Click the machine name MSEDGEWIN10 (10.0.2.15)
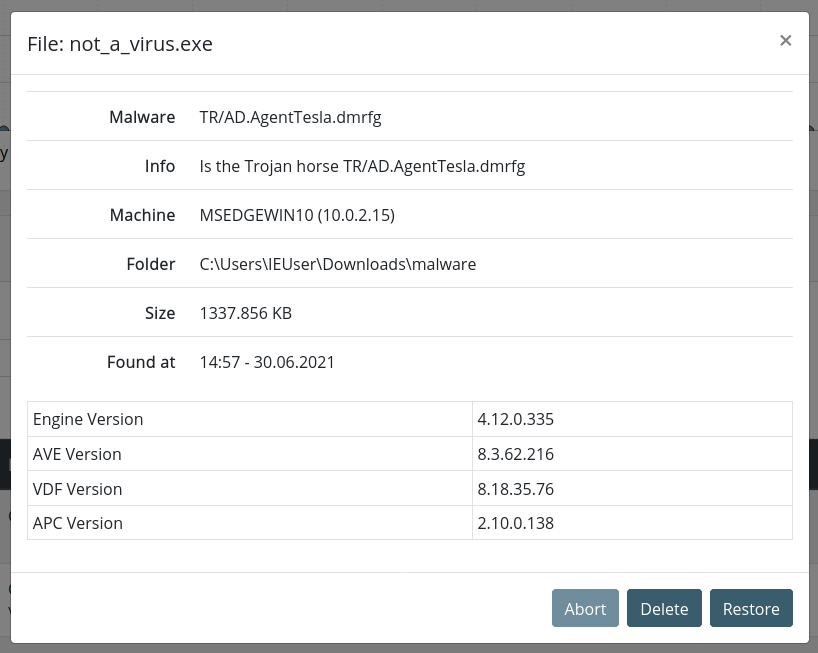818x653 pixels. pyautogui.click(x=297, y=215)
